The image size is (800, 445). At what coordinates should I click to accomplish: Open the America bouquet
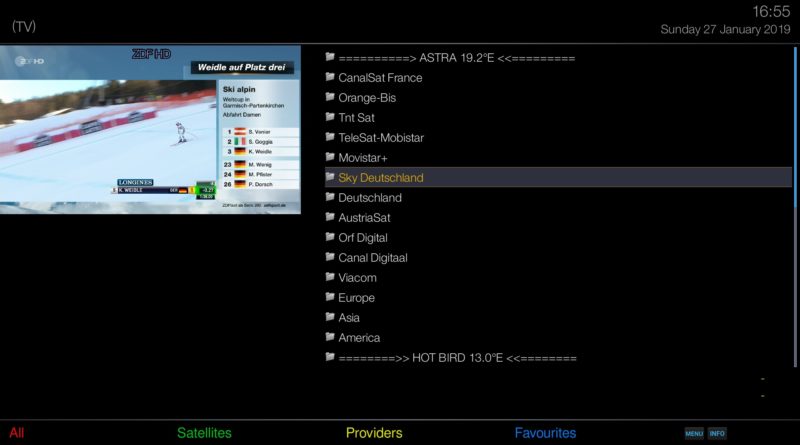(558, 338)
